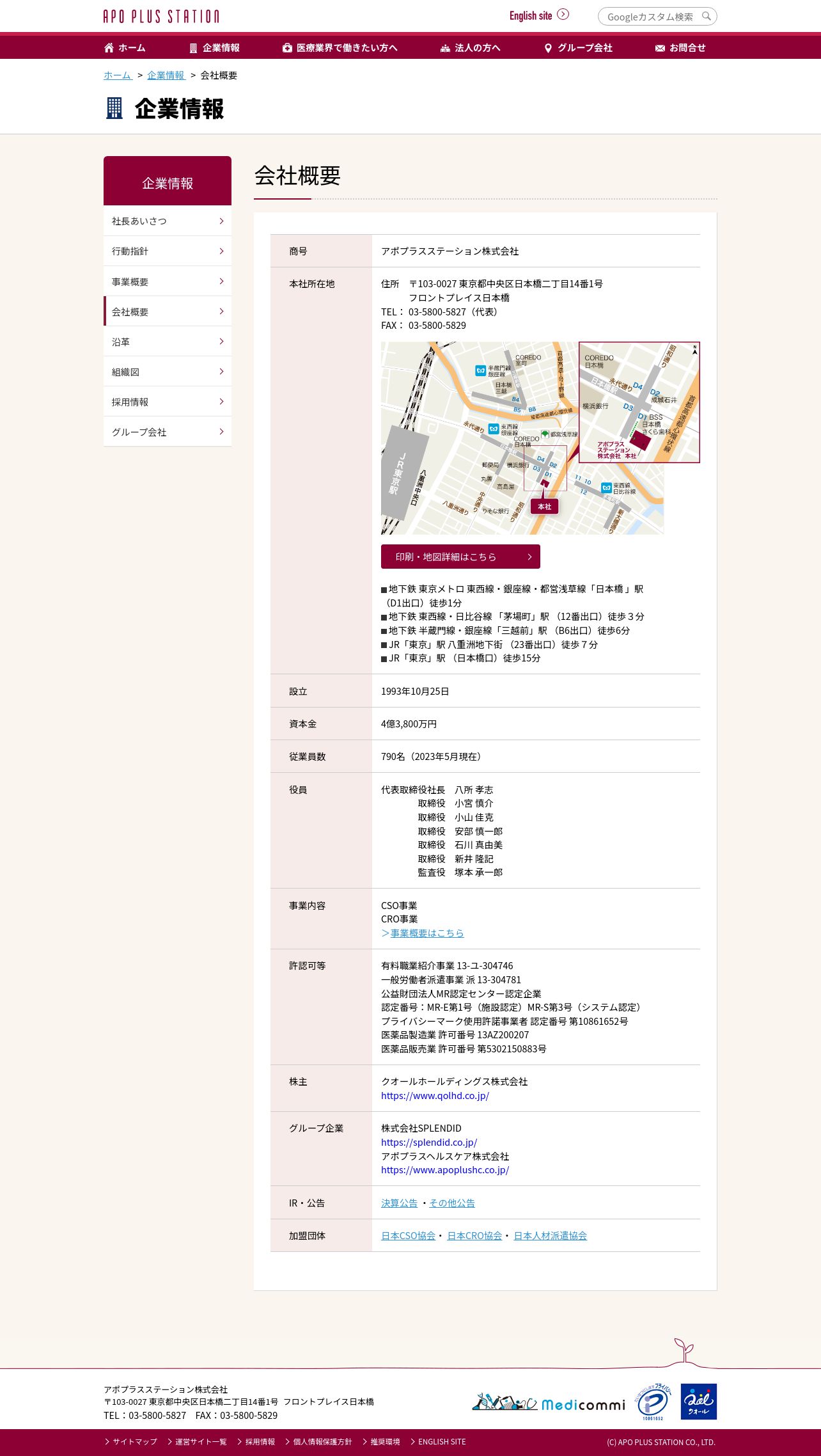Open the 法人の方へ menu item
The image size is (821, 1456).
[470, 48]
